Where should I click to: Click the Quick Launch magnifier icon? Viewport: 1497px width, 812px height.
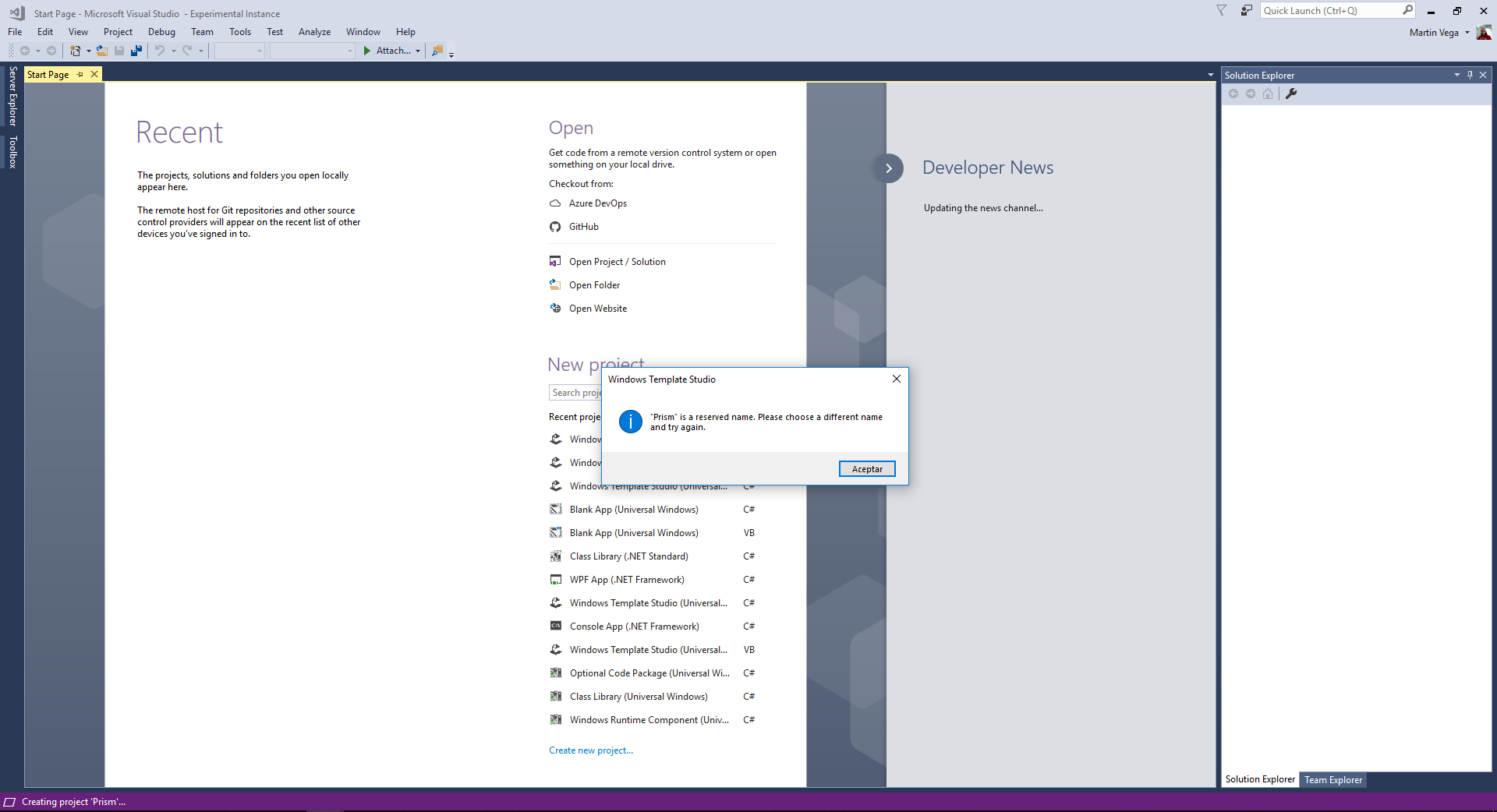(1407, 10)
